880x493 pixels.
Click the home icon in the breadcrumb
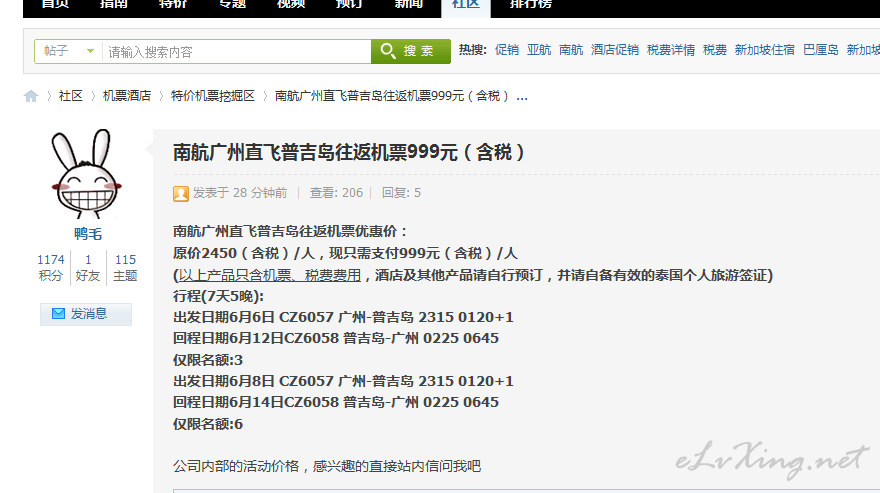[x=31, y=96]
